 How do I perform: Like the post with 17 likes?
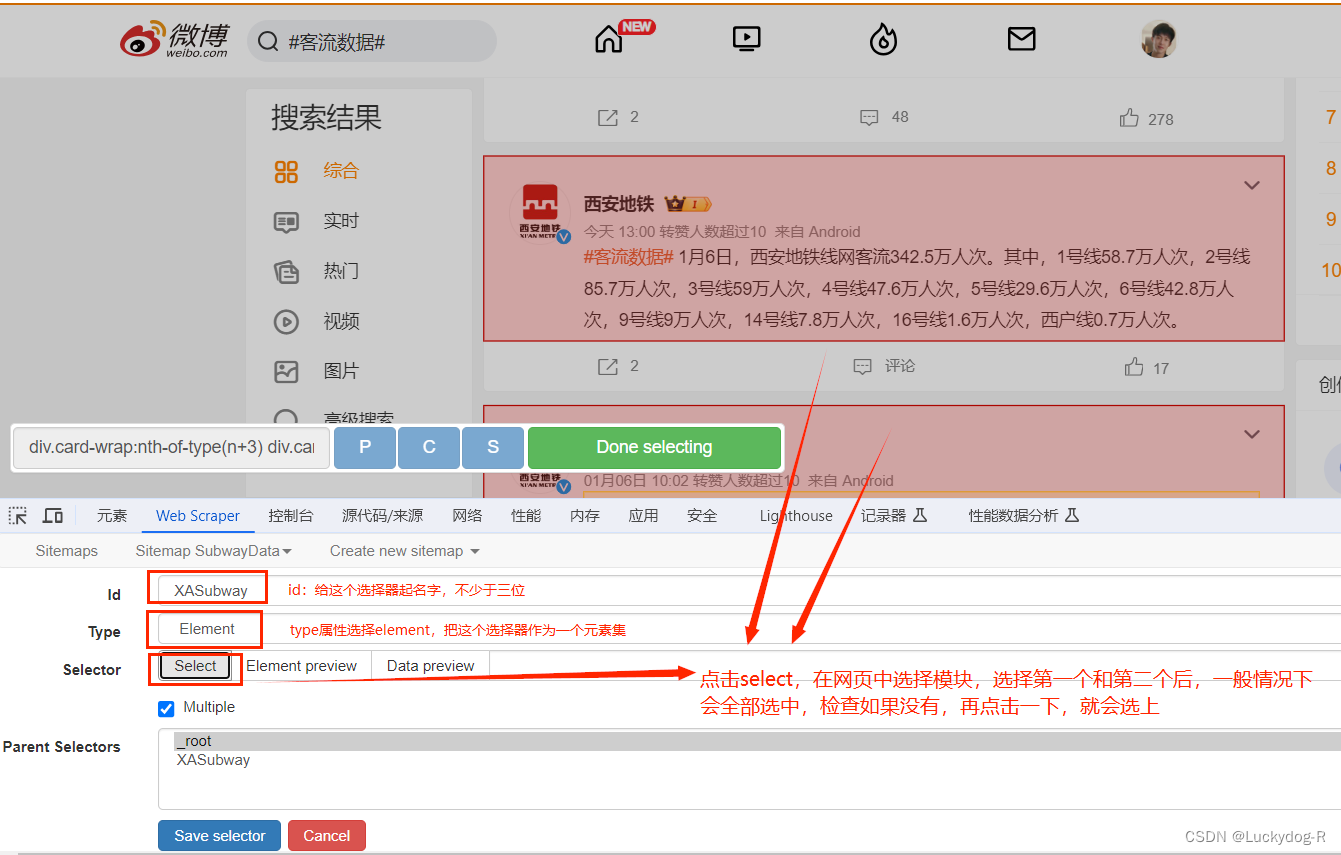[x=1133, y=367]
